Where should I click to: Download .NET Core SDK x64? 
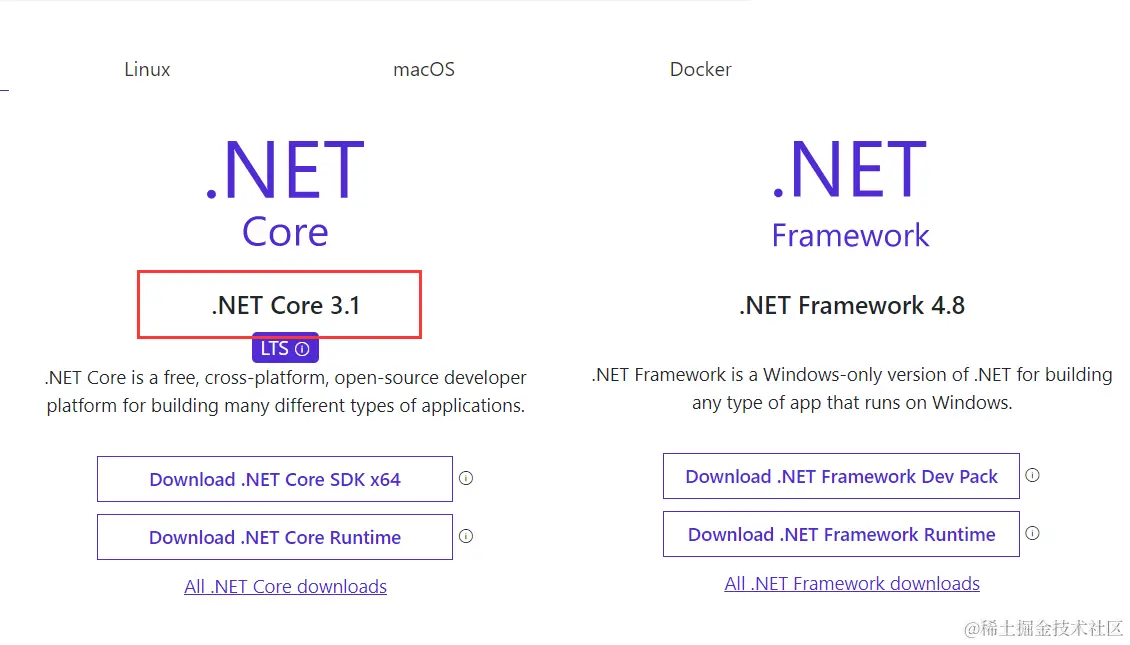[275, 479]
